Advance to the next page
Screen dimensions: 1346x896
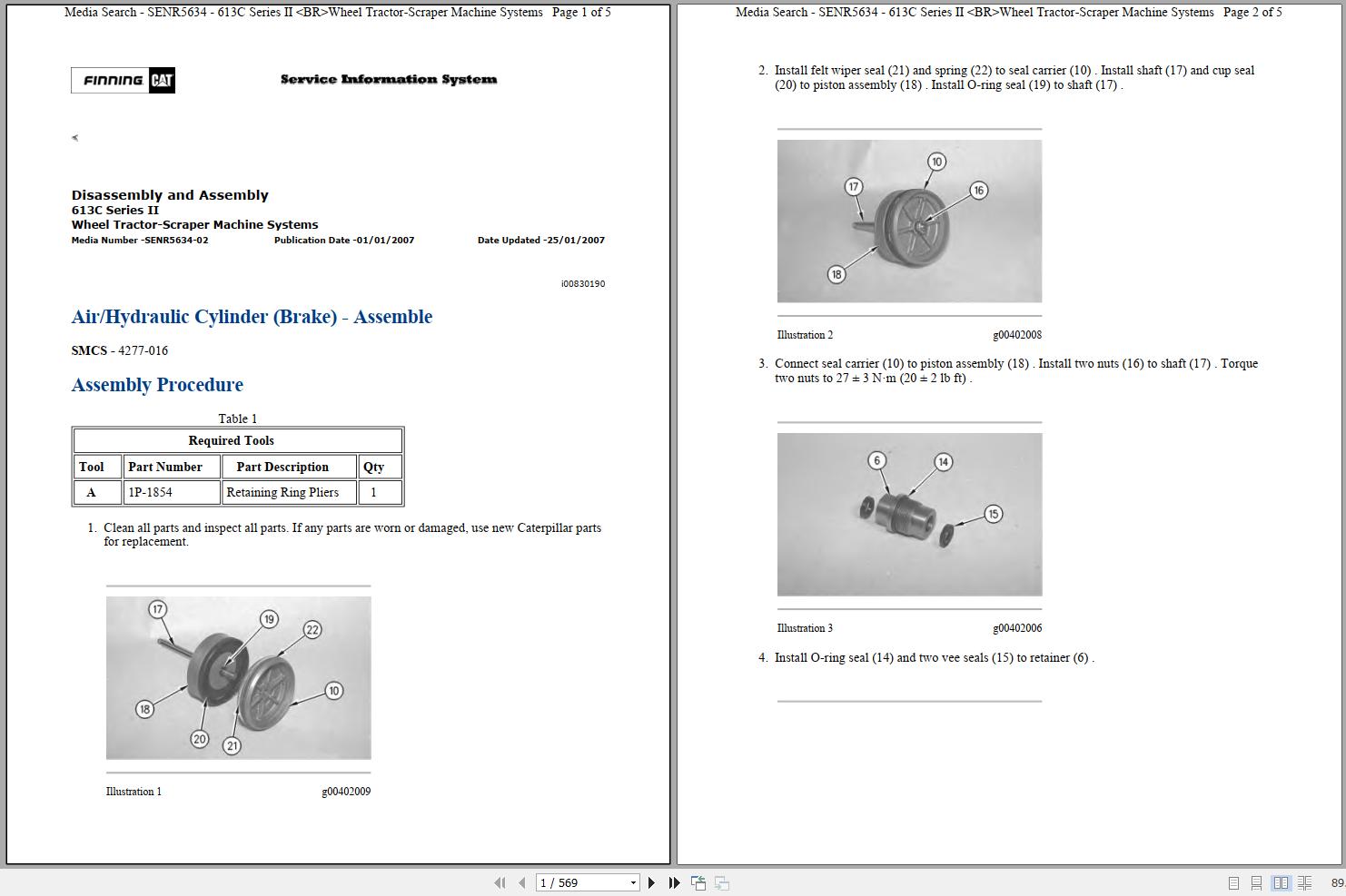(x=651, y=881)
